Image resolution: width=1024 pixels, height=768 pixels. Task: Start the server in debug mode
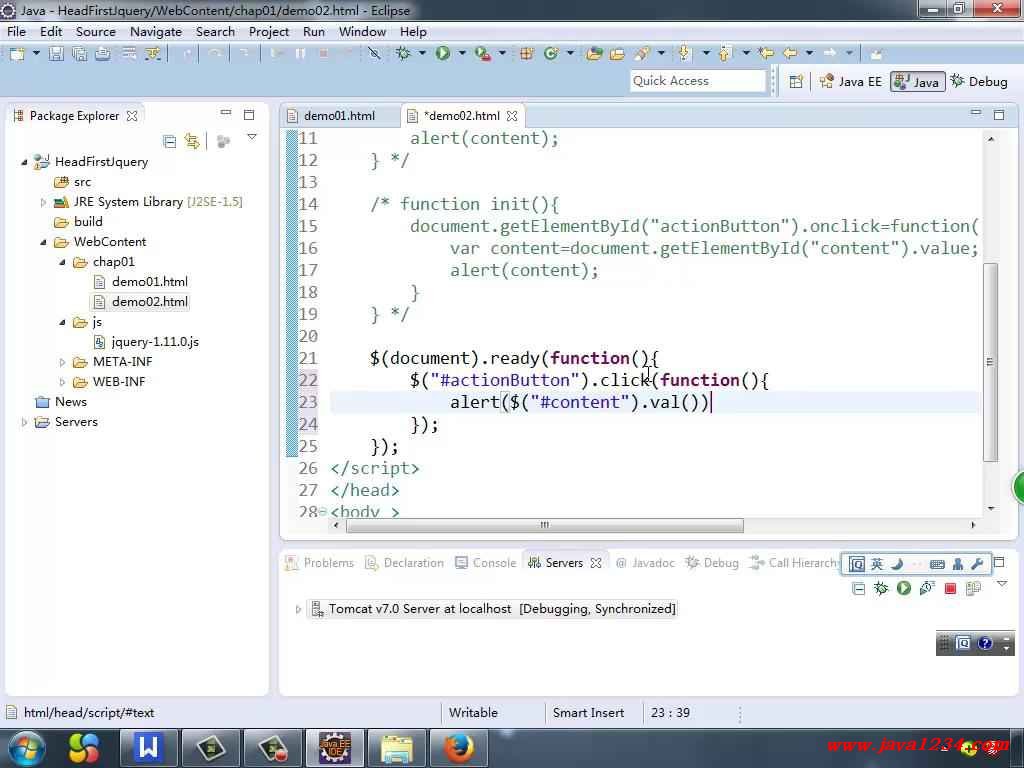[881, 589]
